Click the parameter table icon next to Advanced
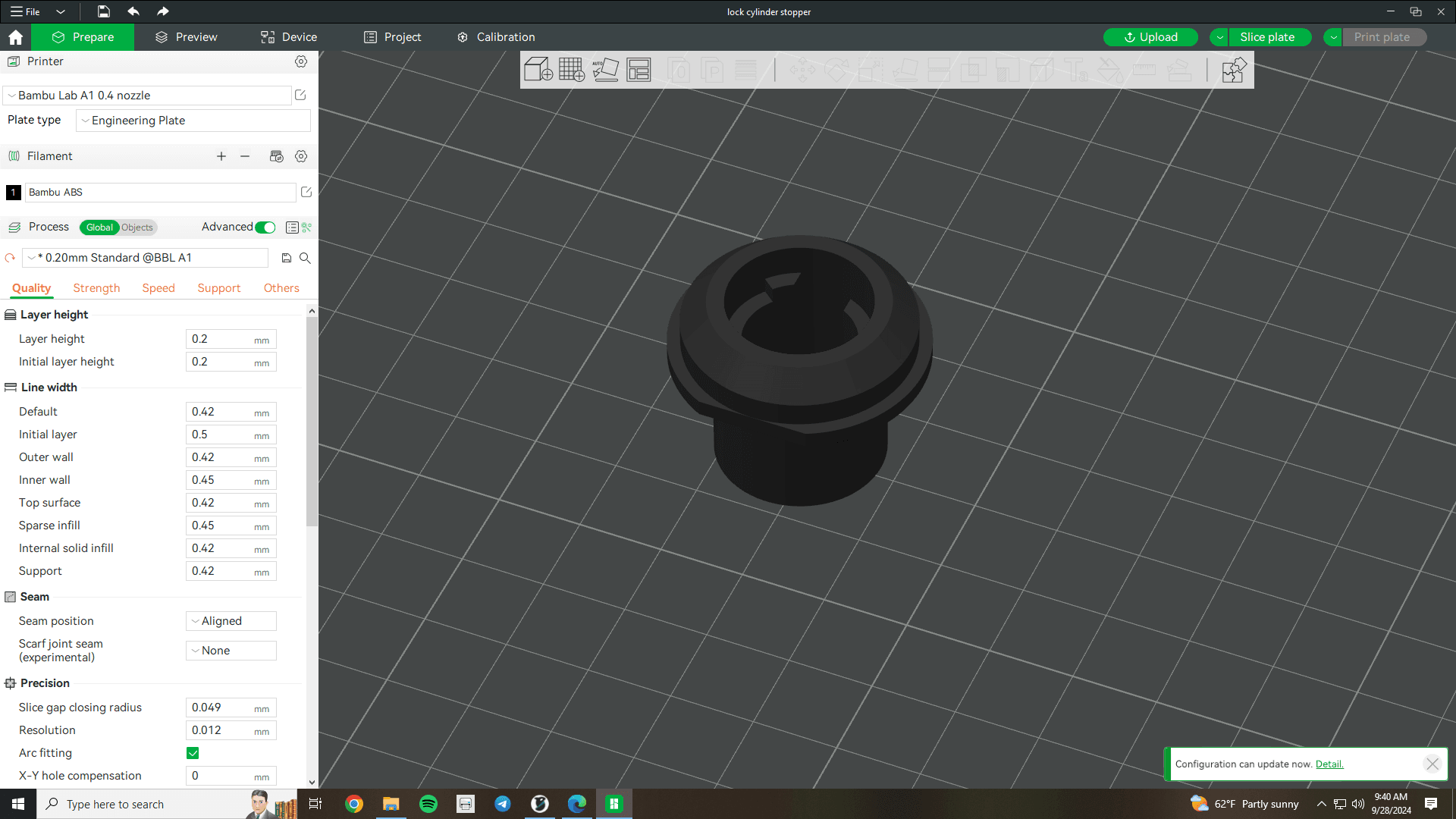Image resolution: width=1456 pixels, height=819 pixels. pos(292,227)
